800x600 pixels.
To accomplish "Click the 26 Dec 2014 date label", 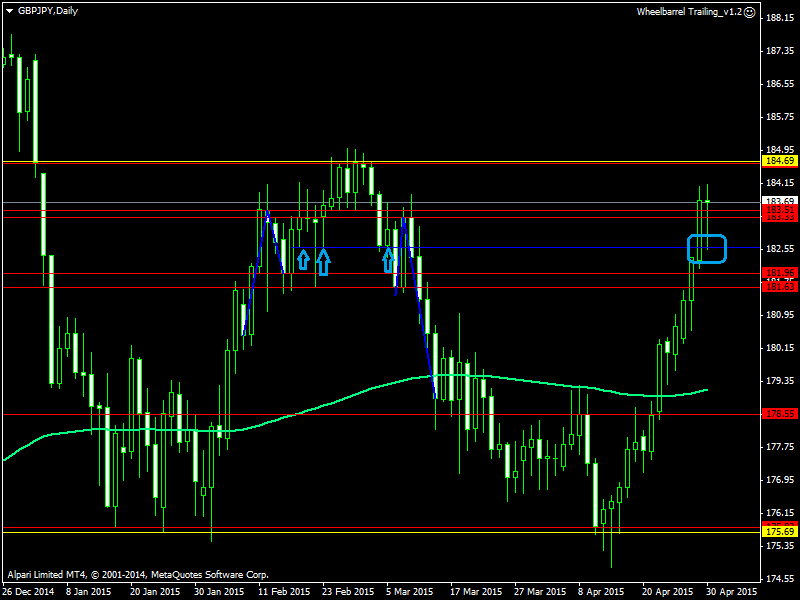I will [29, 592].
